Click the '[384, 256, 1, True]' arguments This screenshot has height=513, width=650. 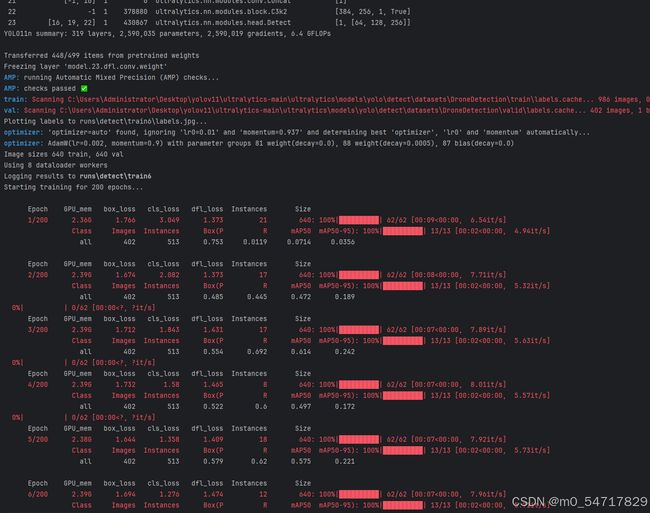(372, 12)
